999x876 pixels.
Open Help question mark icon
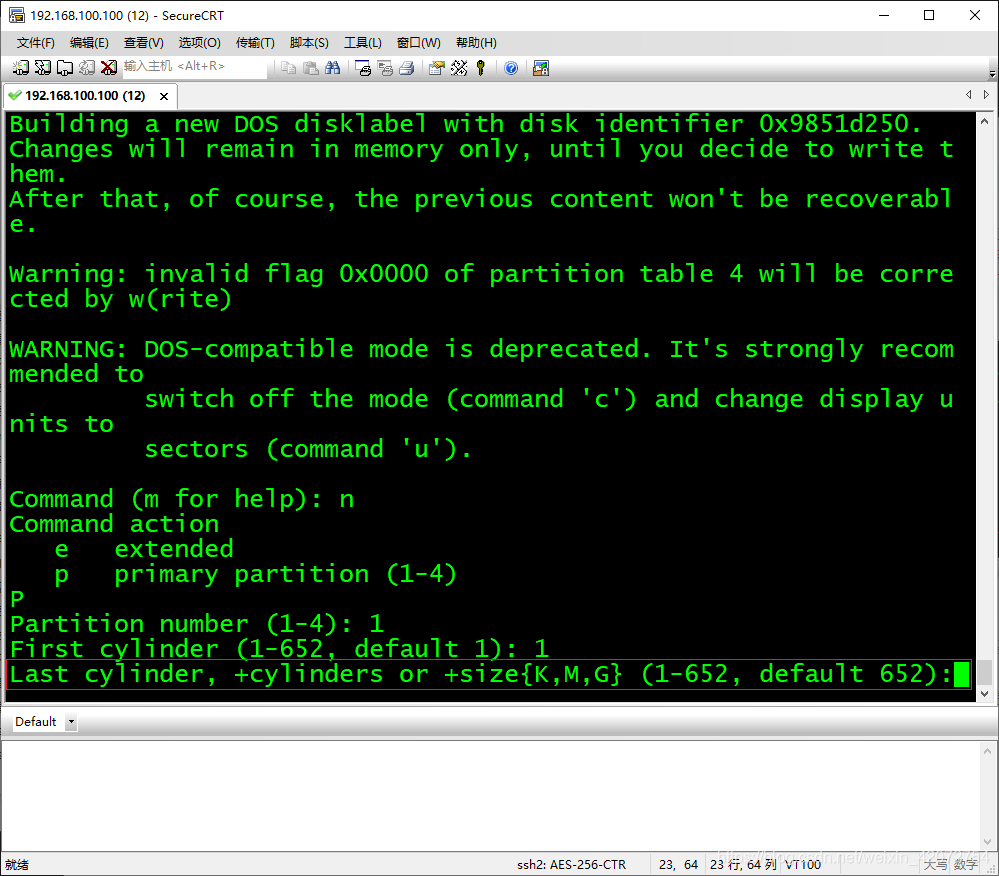click(511, 68)
